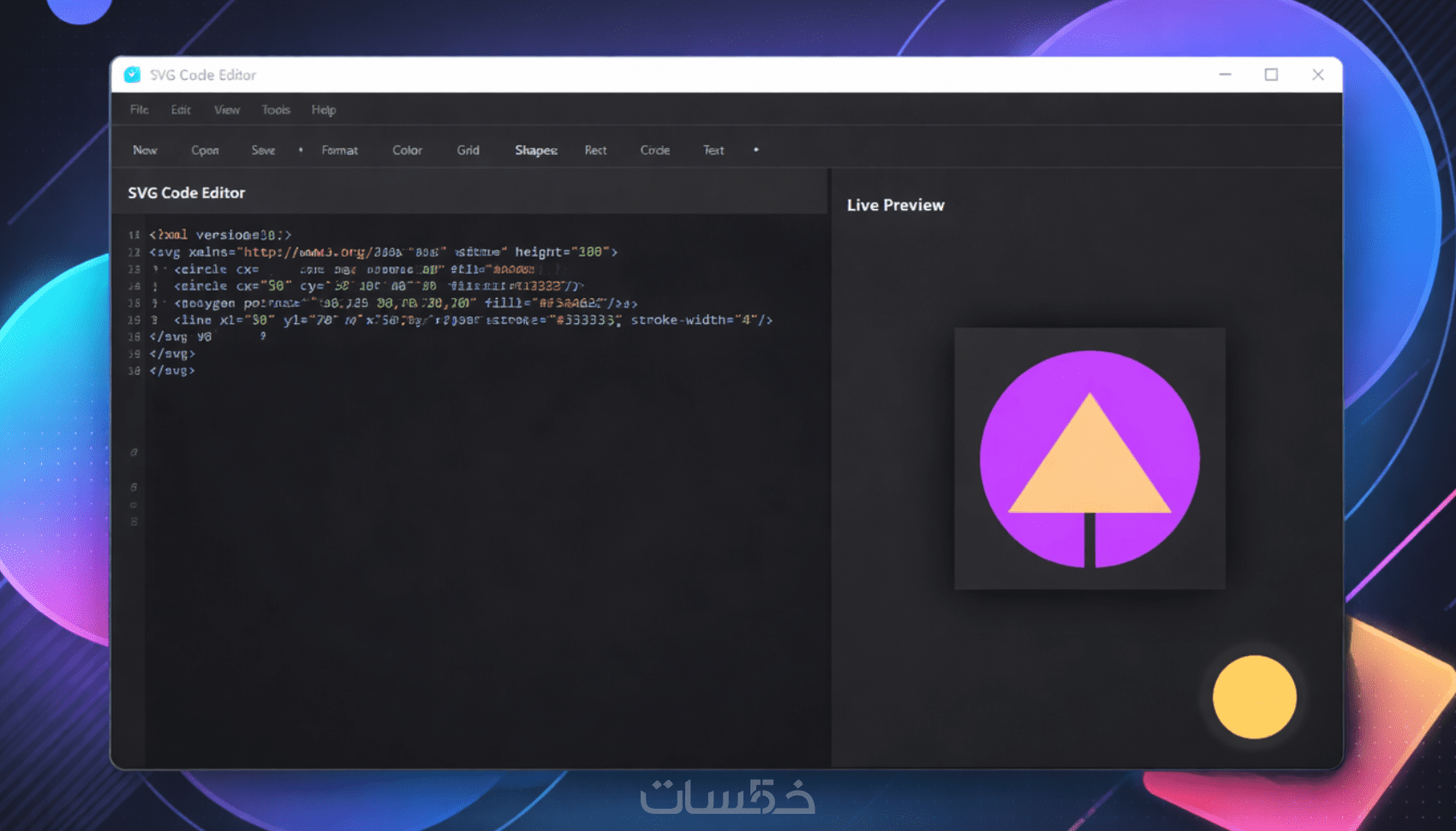Click the 'Cpon' (Open) toolbar button
Viewport: 1456px width, 831px height.
(x=205, y=150)
